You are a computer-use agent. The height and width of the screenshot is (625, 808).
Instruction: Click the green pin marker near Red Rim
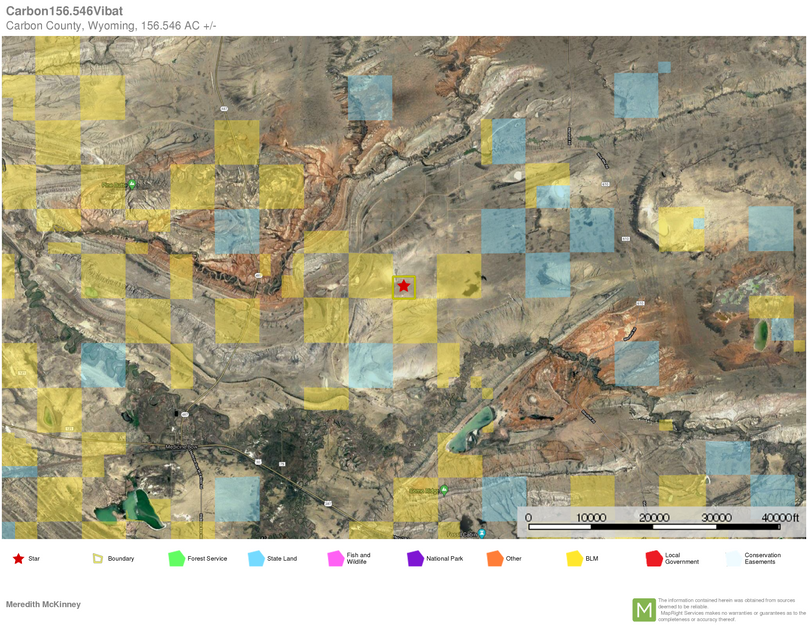pos(131,184)
